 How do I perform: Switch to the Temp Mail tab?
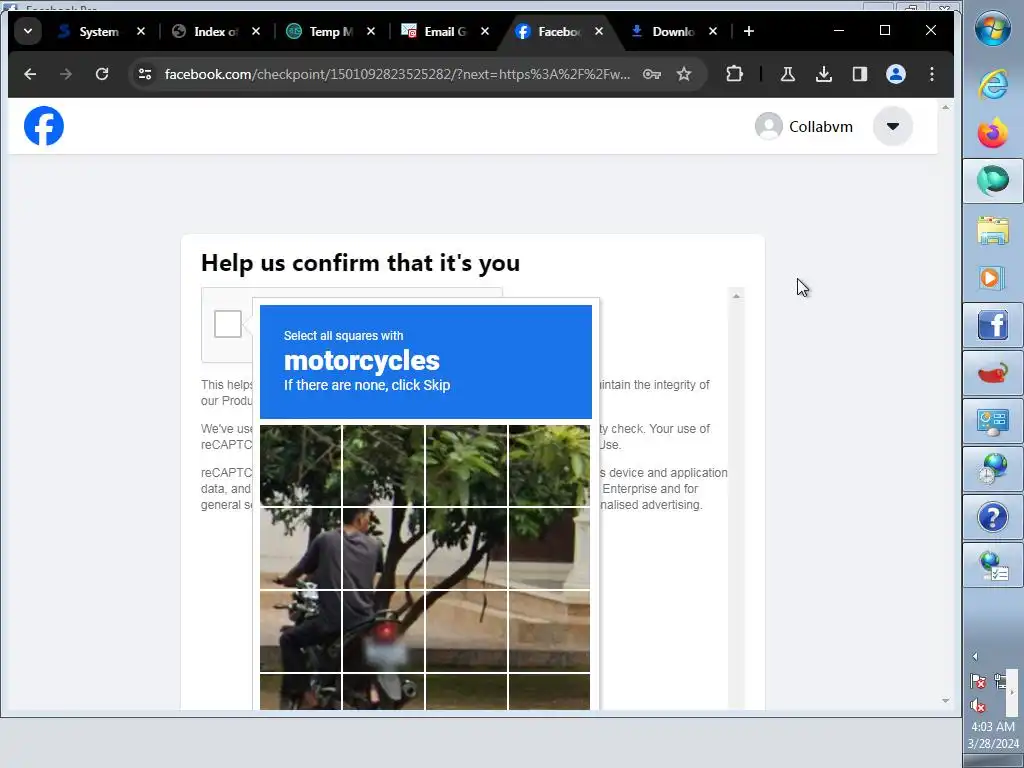point(330,31)
